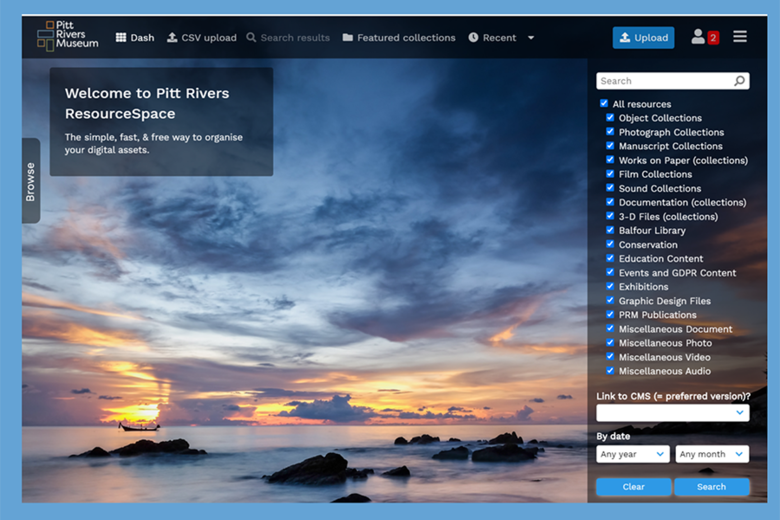Screen dimensions: 780x520
Task: Click 'Link to CMS (= preferred version)?' label
Action: click(x=673, y=396)
